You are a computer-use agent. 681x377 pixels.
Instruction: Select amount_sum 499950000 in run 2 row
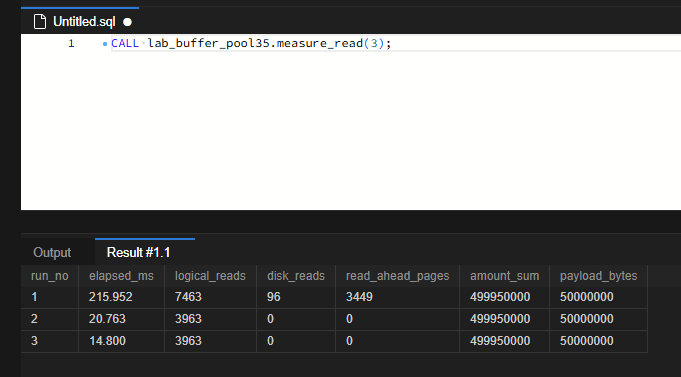click(x=504, y=319)
